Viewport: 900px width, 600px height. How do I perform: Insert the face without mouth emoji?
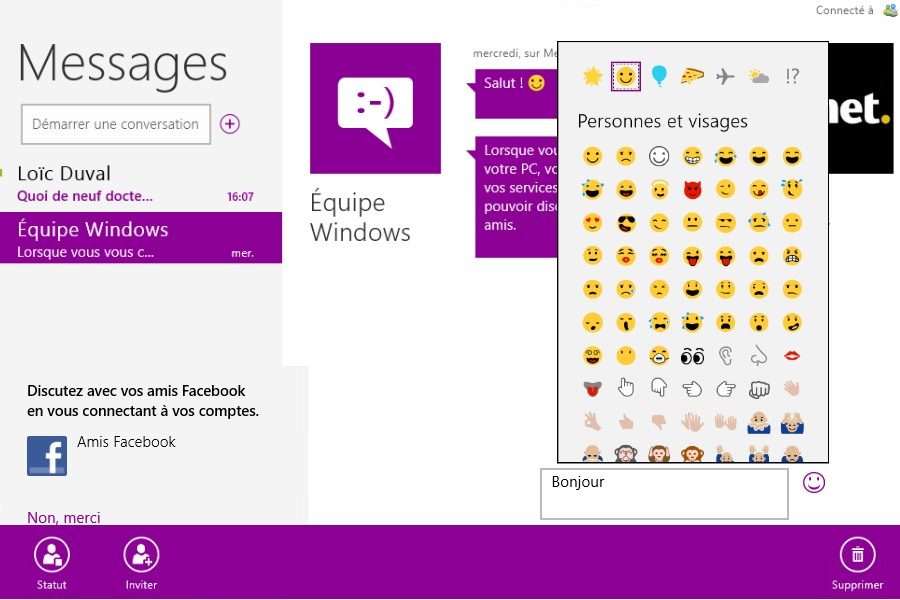point(626,356)
